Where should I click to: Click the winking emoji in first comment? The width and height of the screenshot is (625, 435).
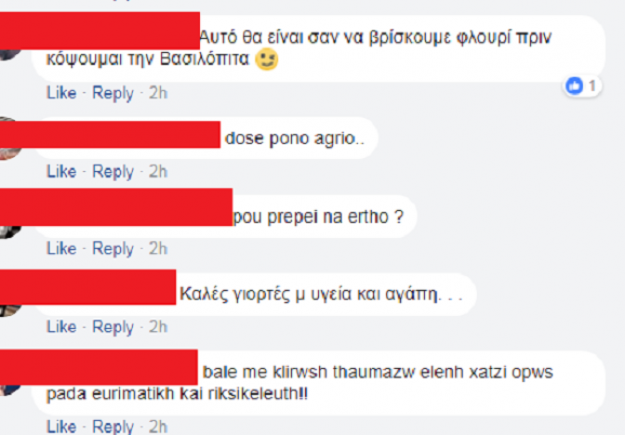267,59
